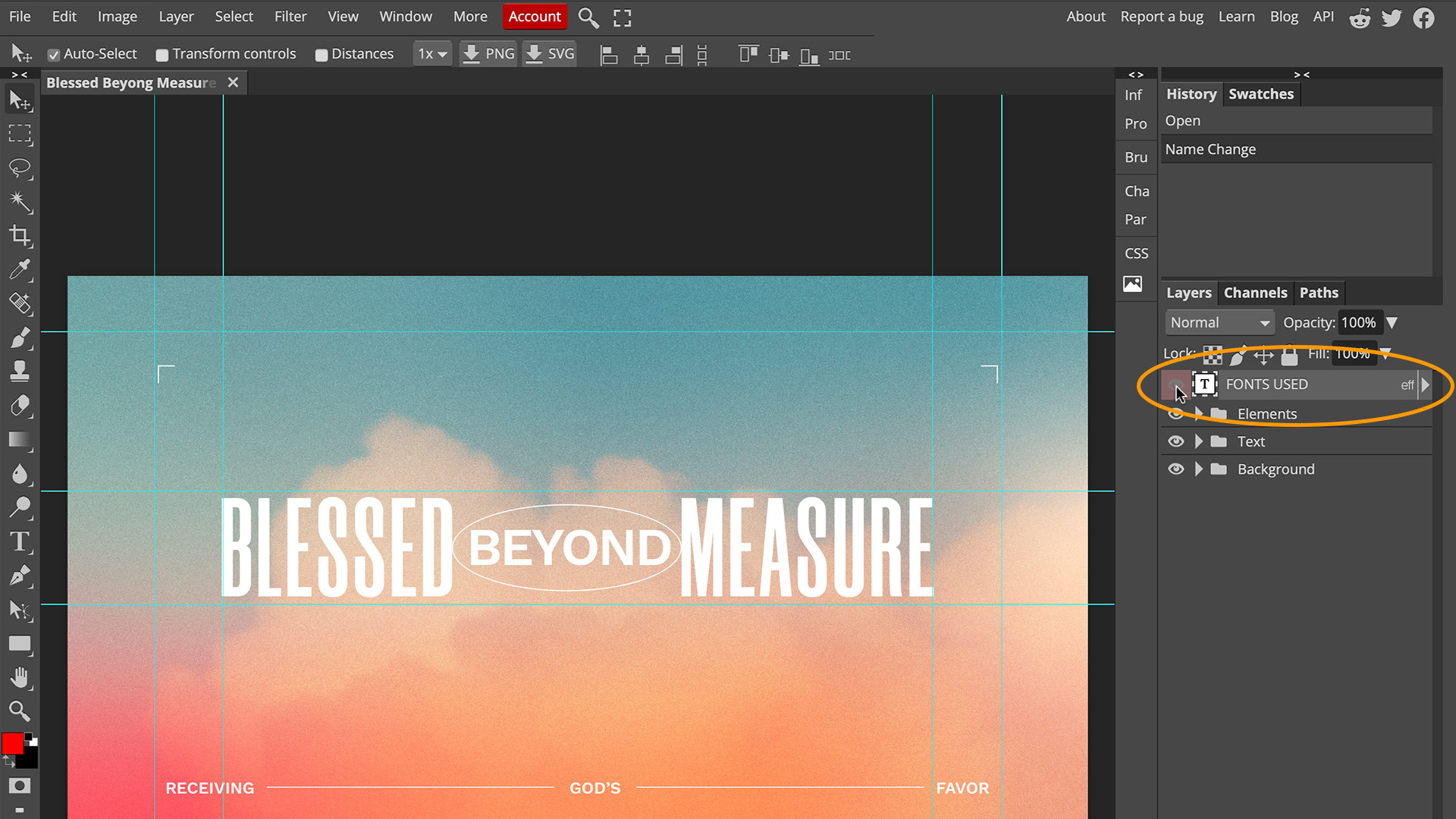Select the Pen tool

20,576
